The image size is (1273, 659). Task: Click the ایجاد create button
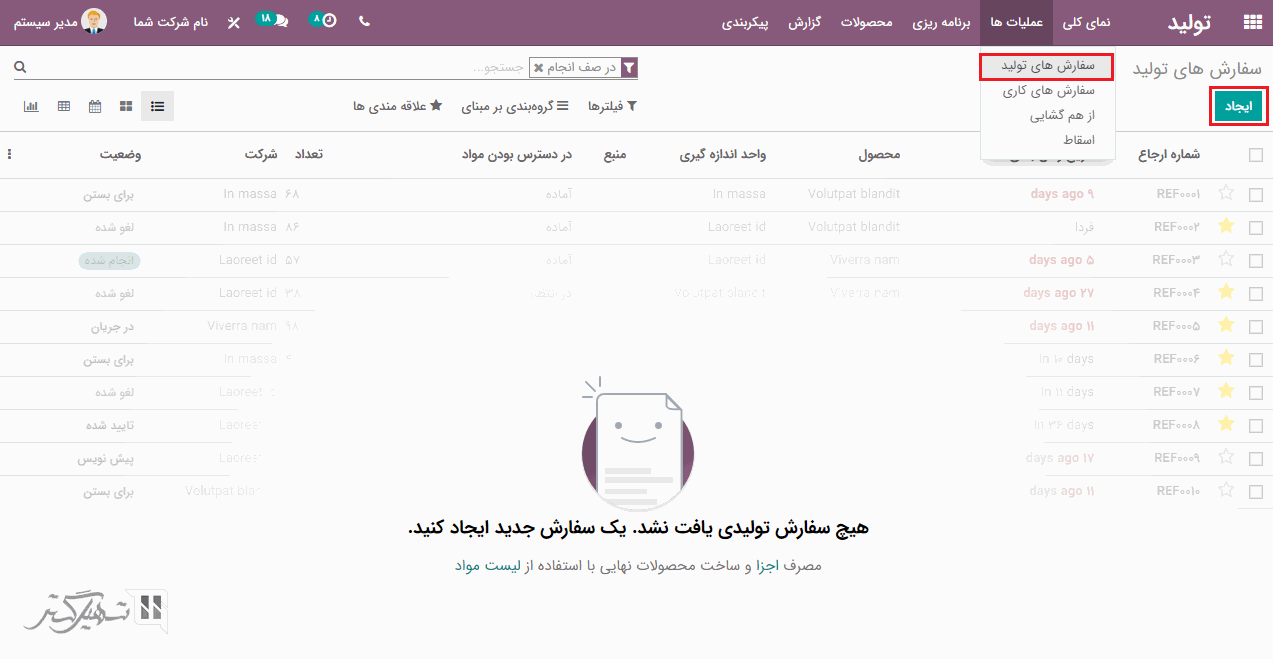tap(1239, 106)
